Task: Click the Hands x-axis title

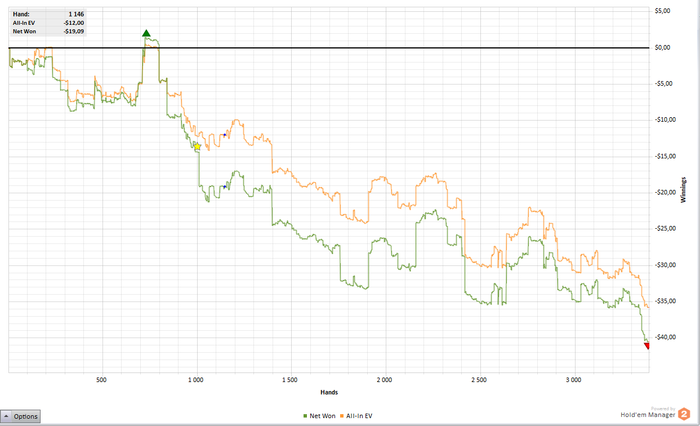Action: pos(329,392)
